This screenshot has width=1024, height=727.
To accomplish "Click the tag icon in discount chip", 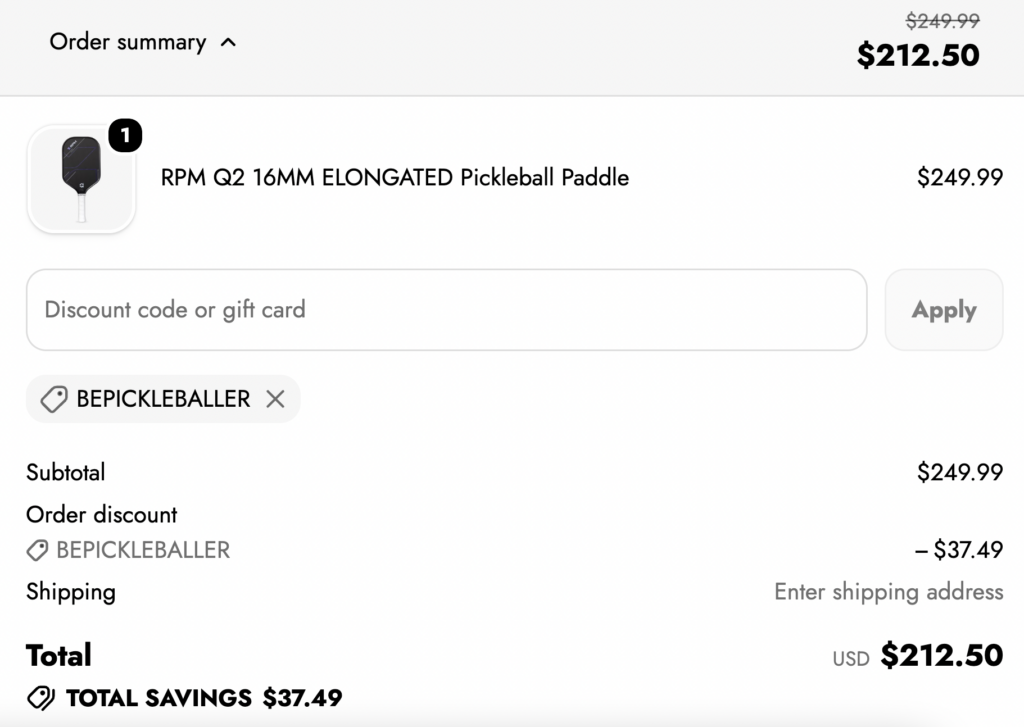I will pyautogui.click(x=54, y=399).
